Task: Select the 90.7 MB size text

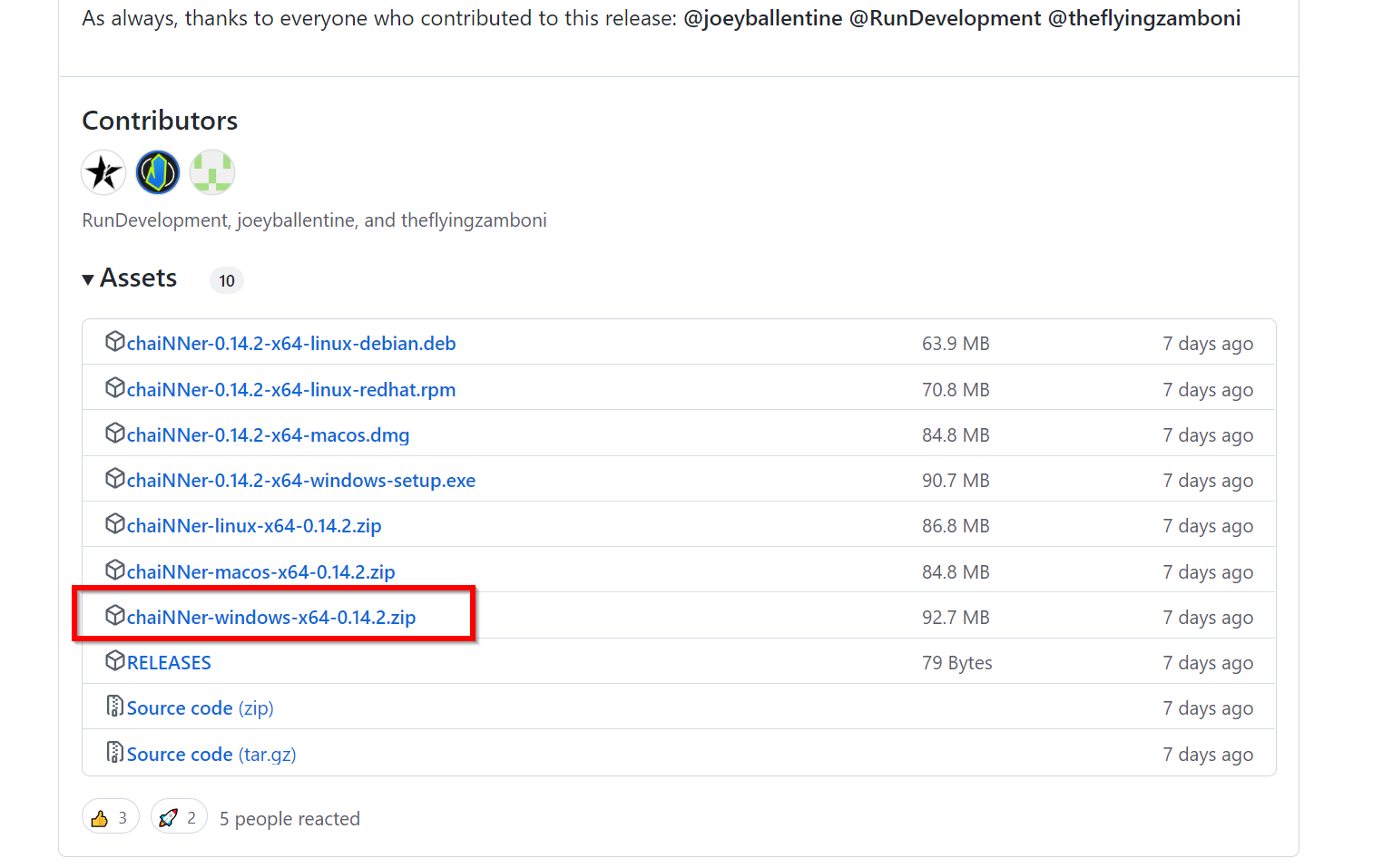Action: click(x=956, y=481)
